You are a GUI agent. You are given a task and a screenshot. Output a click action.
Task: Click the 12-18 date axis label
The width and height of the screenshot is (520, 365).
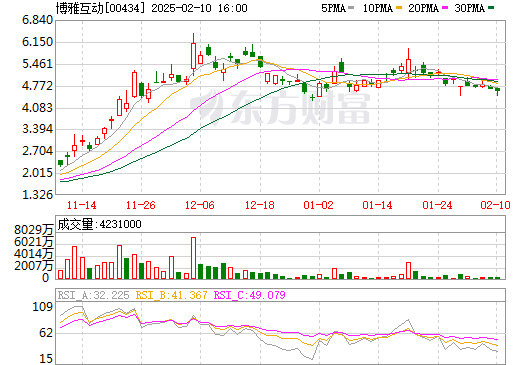[260, 205]
